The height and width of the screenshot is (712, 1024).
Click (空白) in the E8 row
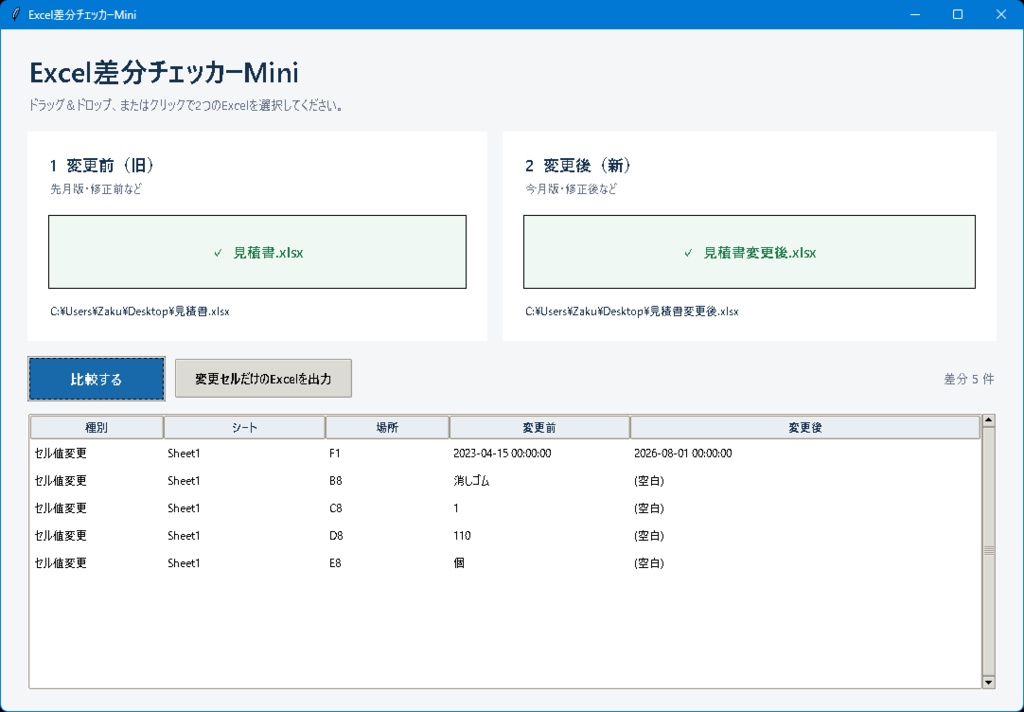tap(648, 563)
